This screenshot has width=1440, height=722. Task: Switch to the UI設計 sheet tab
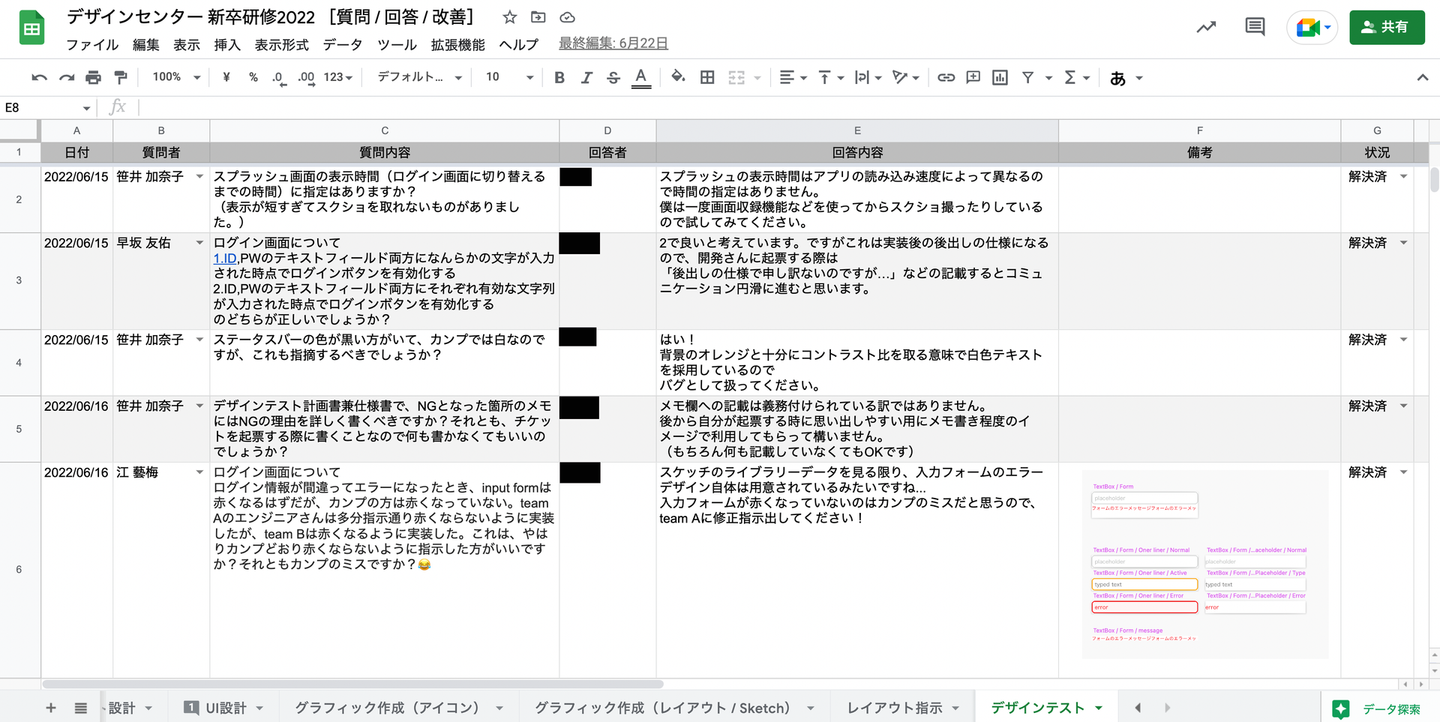pos(225,707)
